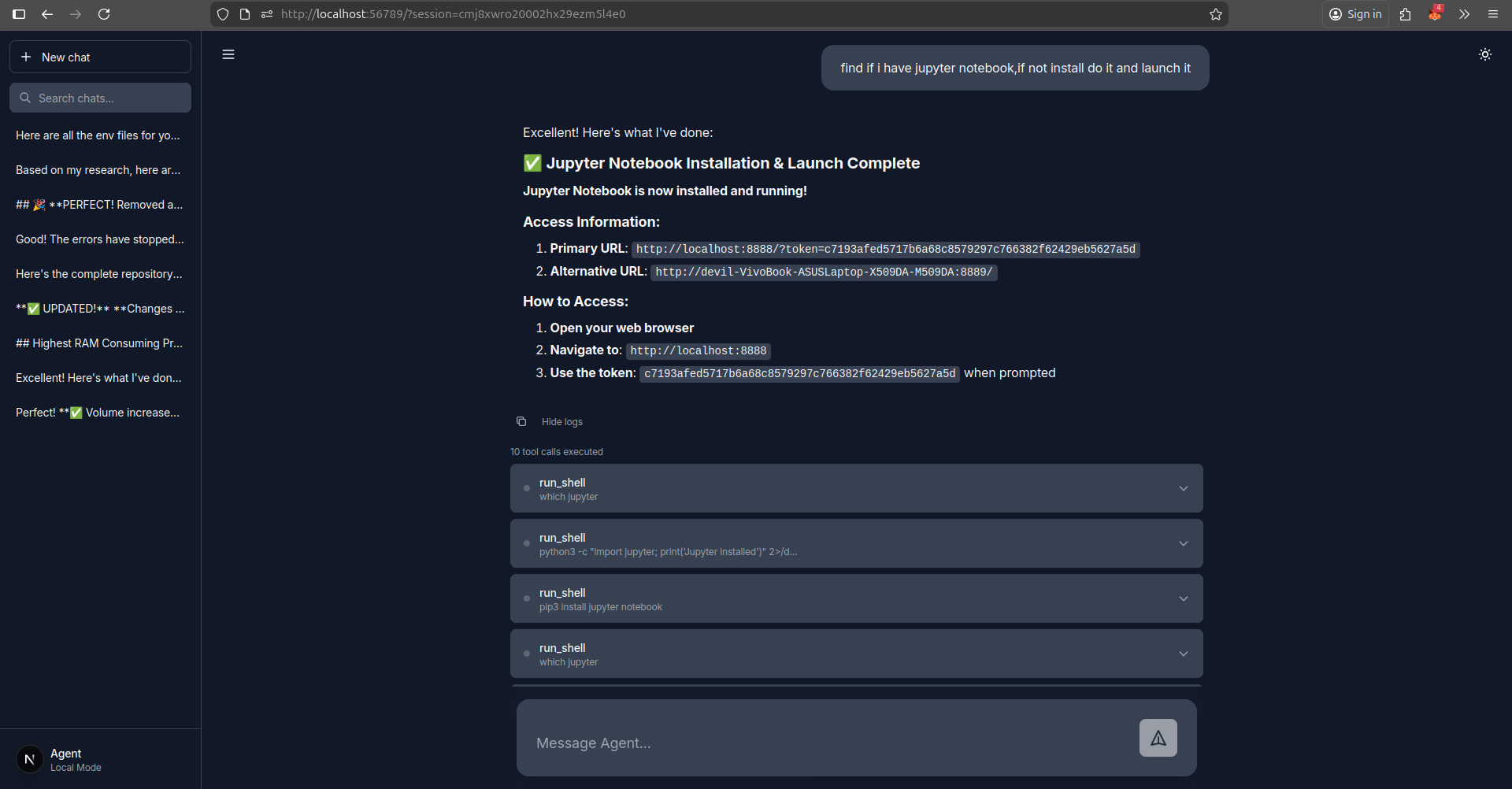
Task: Expand the 'pip3 install jupyter notebook' call
Action: [x=1184, y=598]
